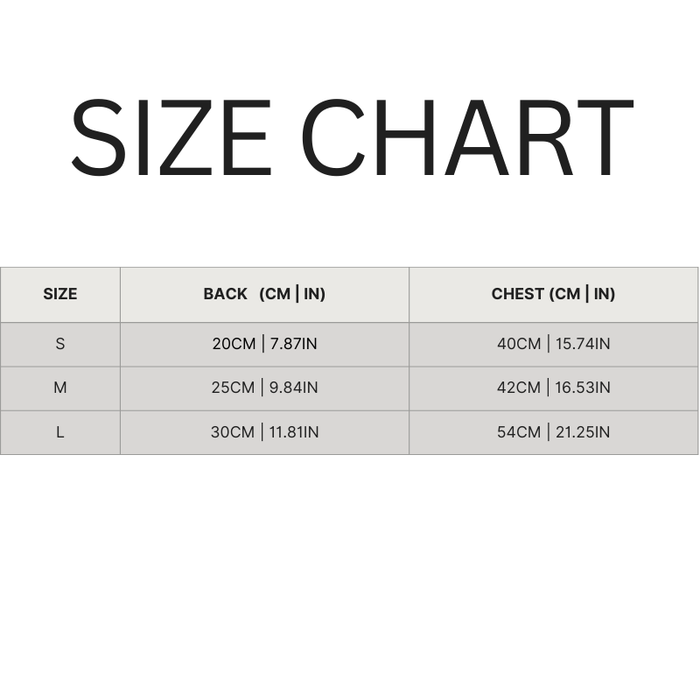
Task: Click the 7.87IN back value
Action: (x=294, y=344)
